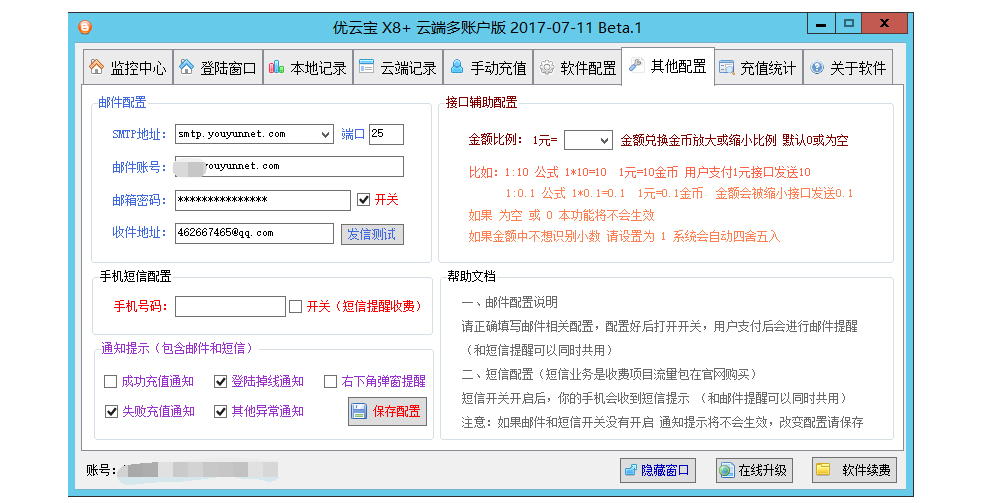
Task: Click the 云端记录 list icon
Action: point(366,68)
